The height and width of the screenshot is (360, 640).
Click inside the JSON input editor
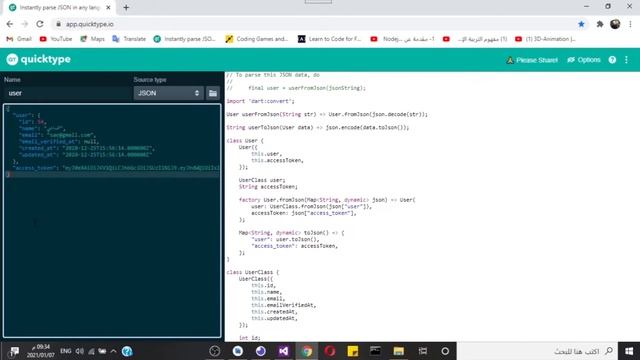coord(112,220)
